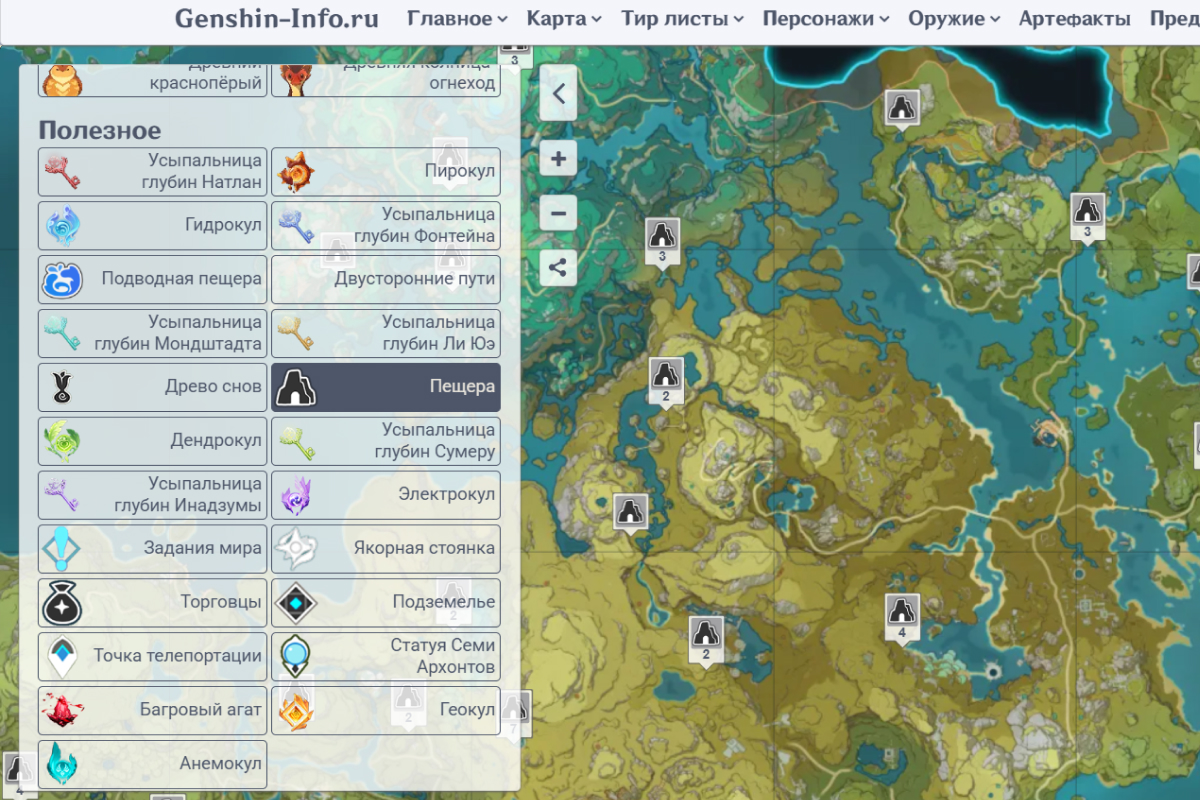Toggle Дендрокул markers

coord(153,441)
